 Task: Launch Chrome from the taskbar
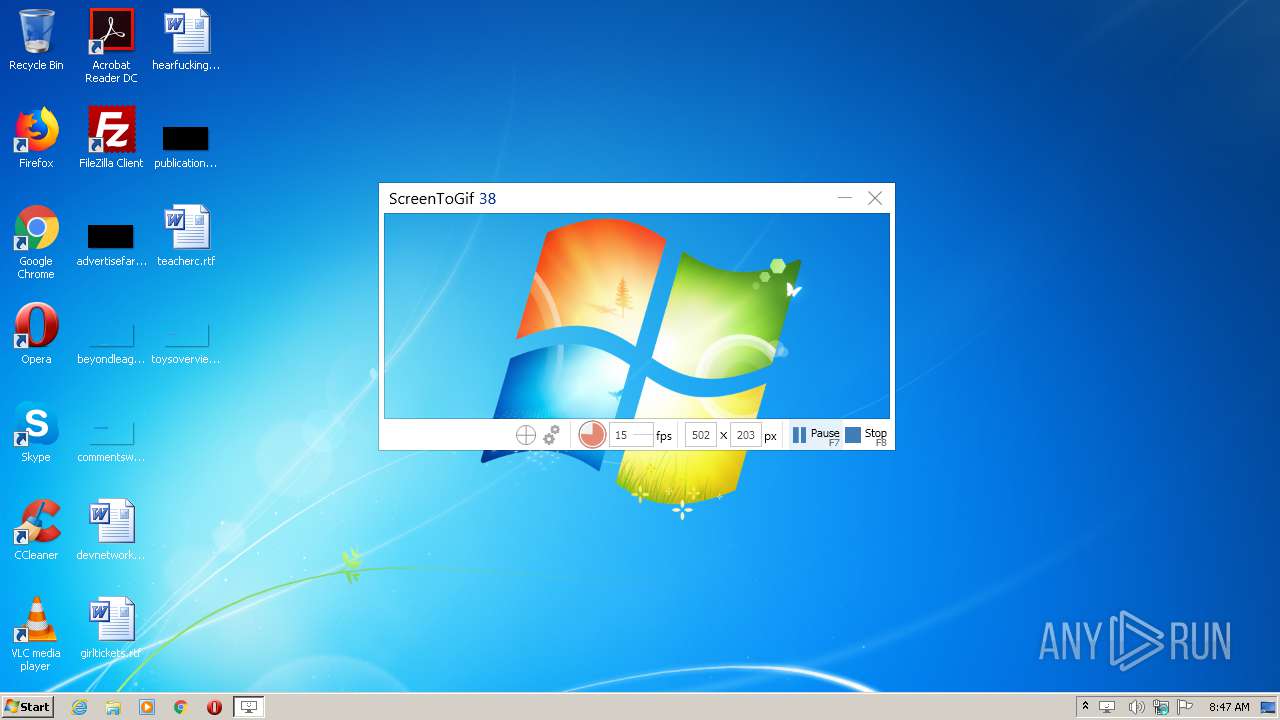coord(181,707)
